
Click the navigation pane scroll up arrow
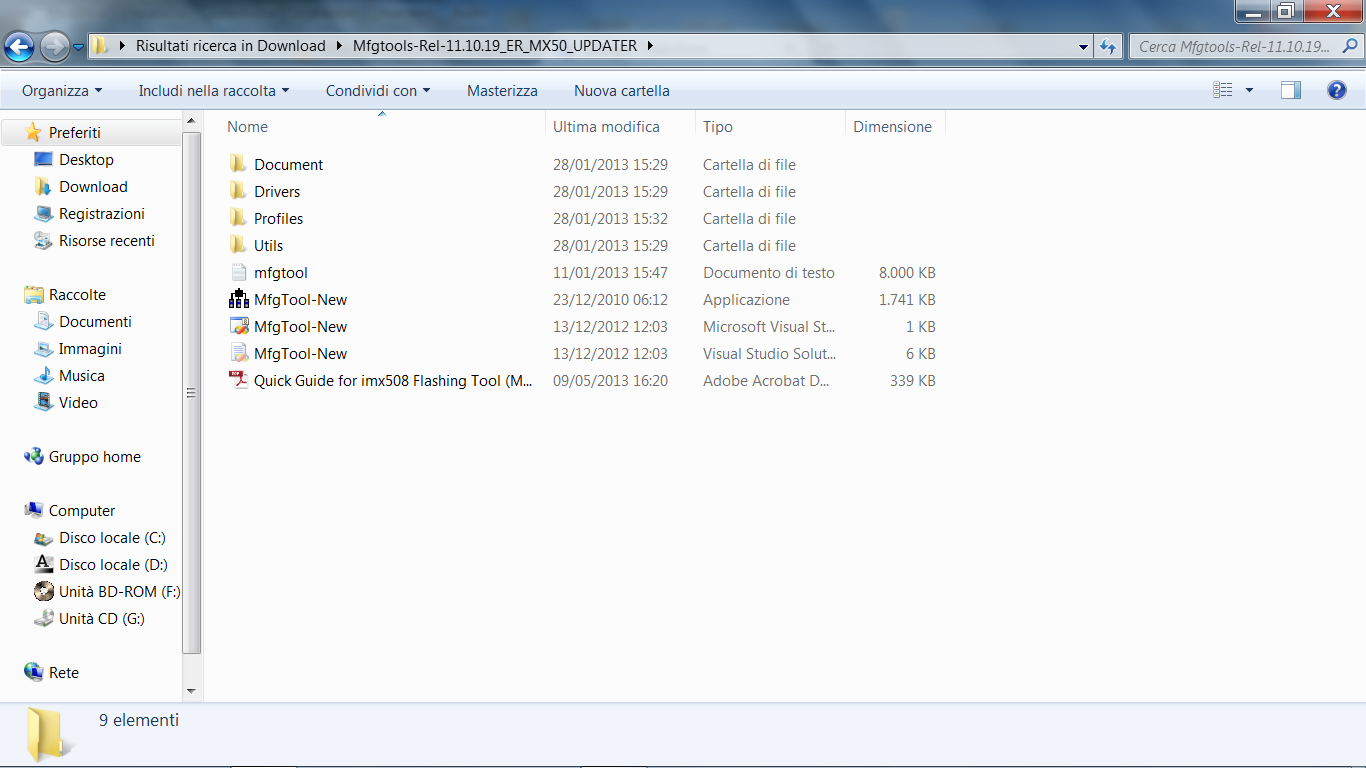click(x=193, y=122)
